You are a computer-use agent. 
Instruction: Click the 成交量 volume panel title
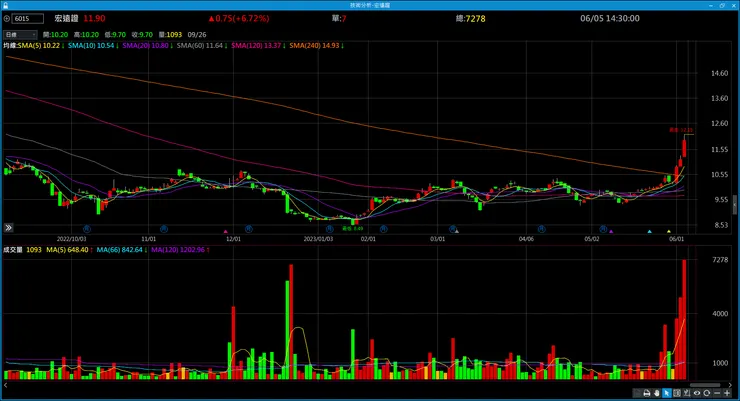pyautogui.click(x=13, y=250)
